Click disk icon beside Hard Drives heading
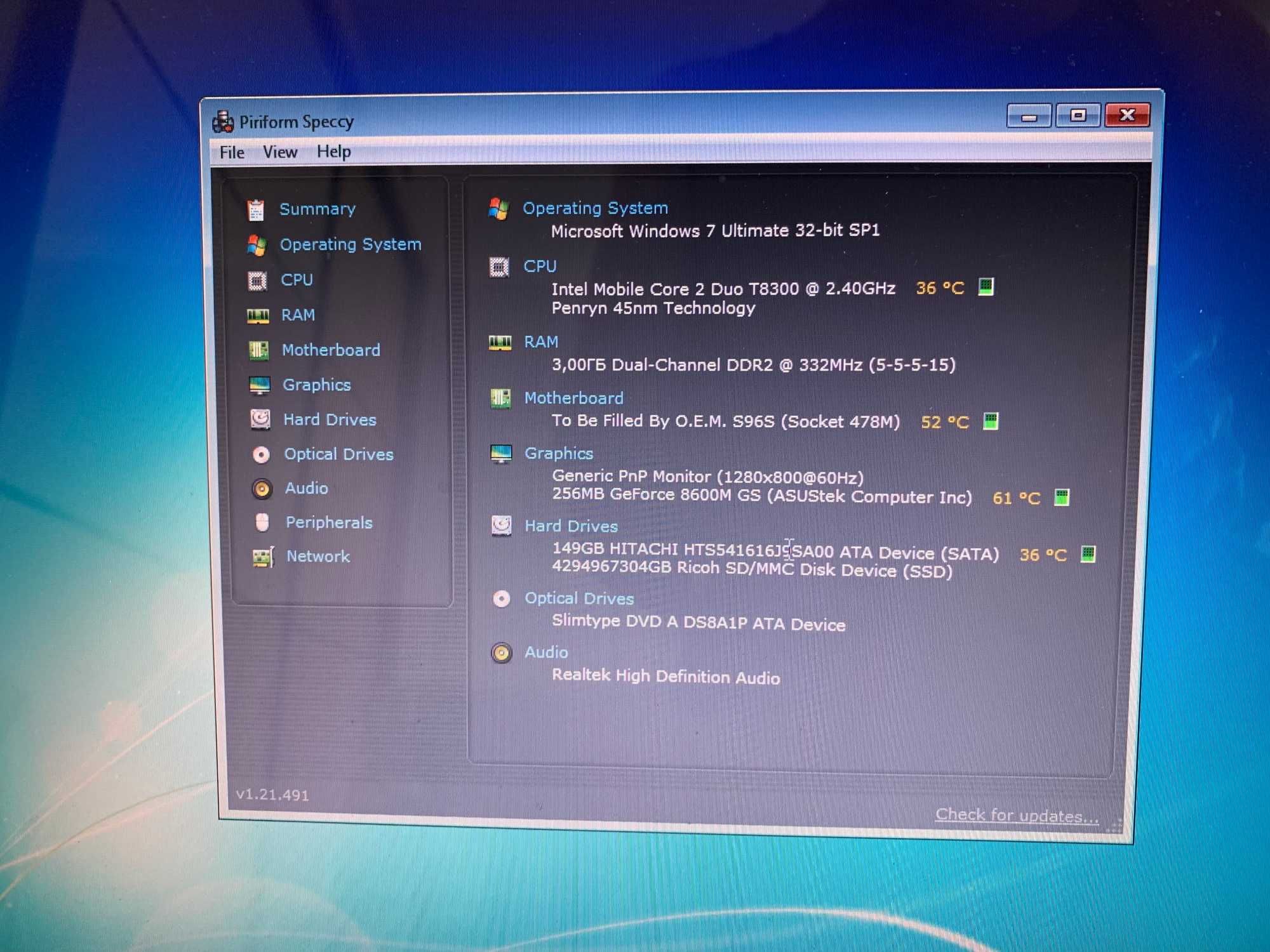 pos(502,526)
